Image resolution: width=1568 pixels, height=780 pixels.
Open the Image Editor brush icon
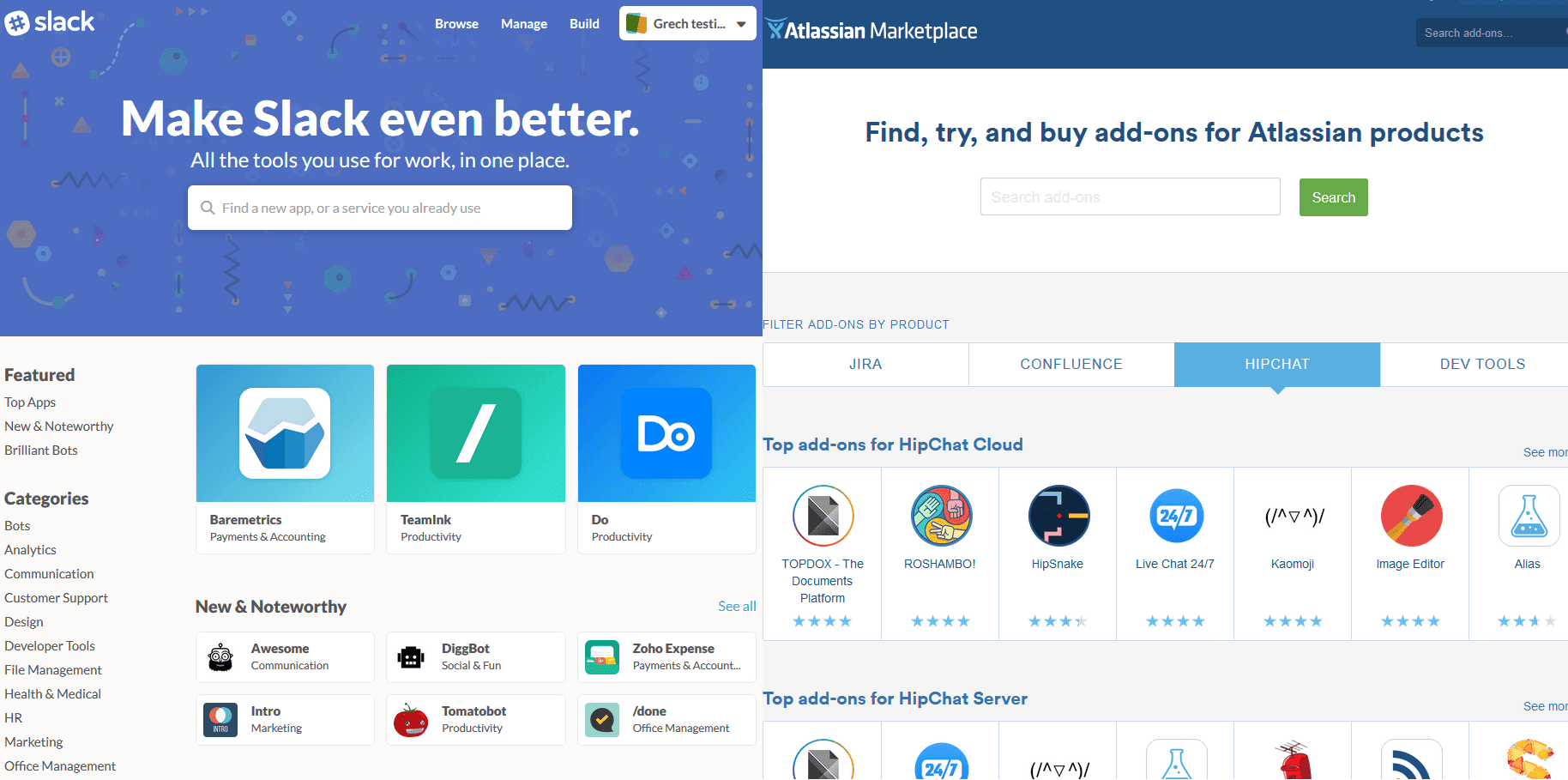pos(1411,516)
